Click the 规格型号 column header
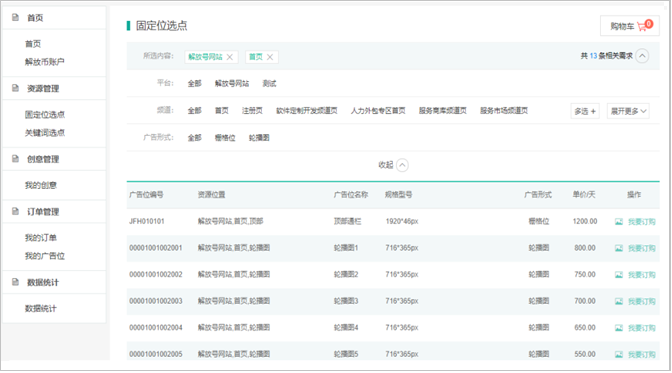Viewport: 672px width, 373px height. (x=399, y=195)
